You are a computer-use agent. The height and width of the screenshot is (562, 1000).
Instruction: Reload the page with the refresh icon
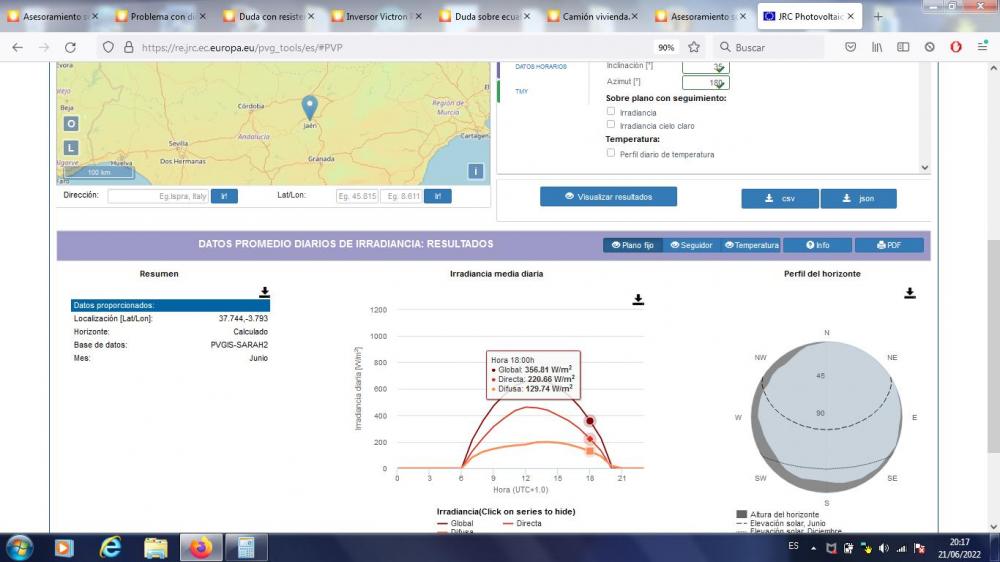[x=70, y=47]
